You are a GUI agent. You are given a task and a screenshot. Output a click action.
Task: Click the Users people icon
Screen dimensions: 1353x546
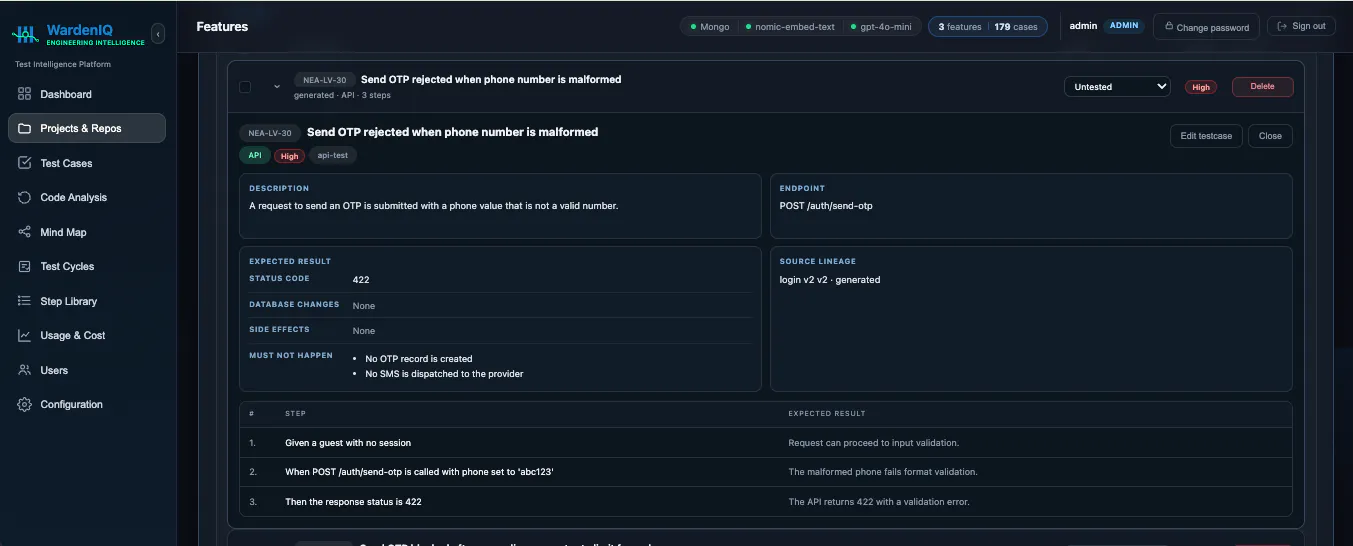[x=25, y=370]
